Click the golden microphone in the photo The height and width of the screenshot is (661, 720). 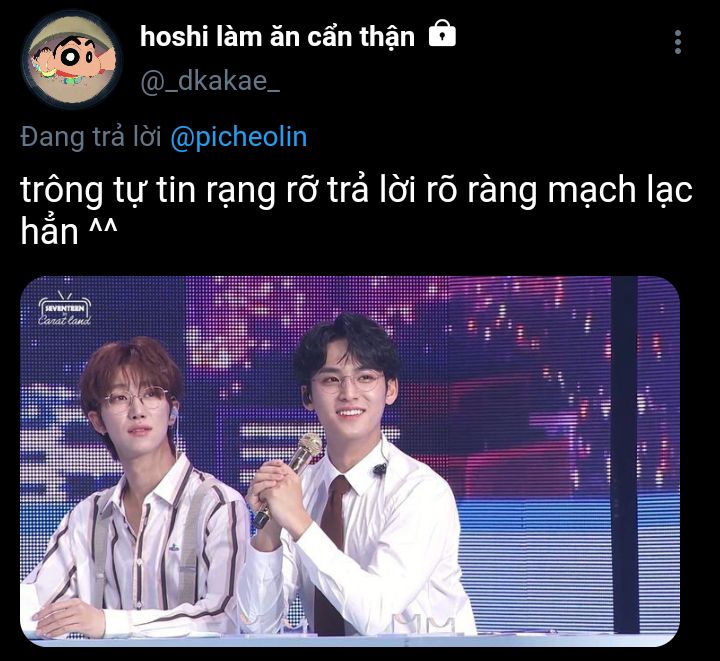click(x=290, y=477)
